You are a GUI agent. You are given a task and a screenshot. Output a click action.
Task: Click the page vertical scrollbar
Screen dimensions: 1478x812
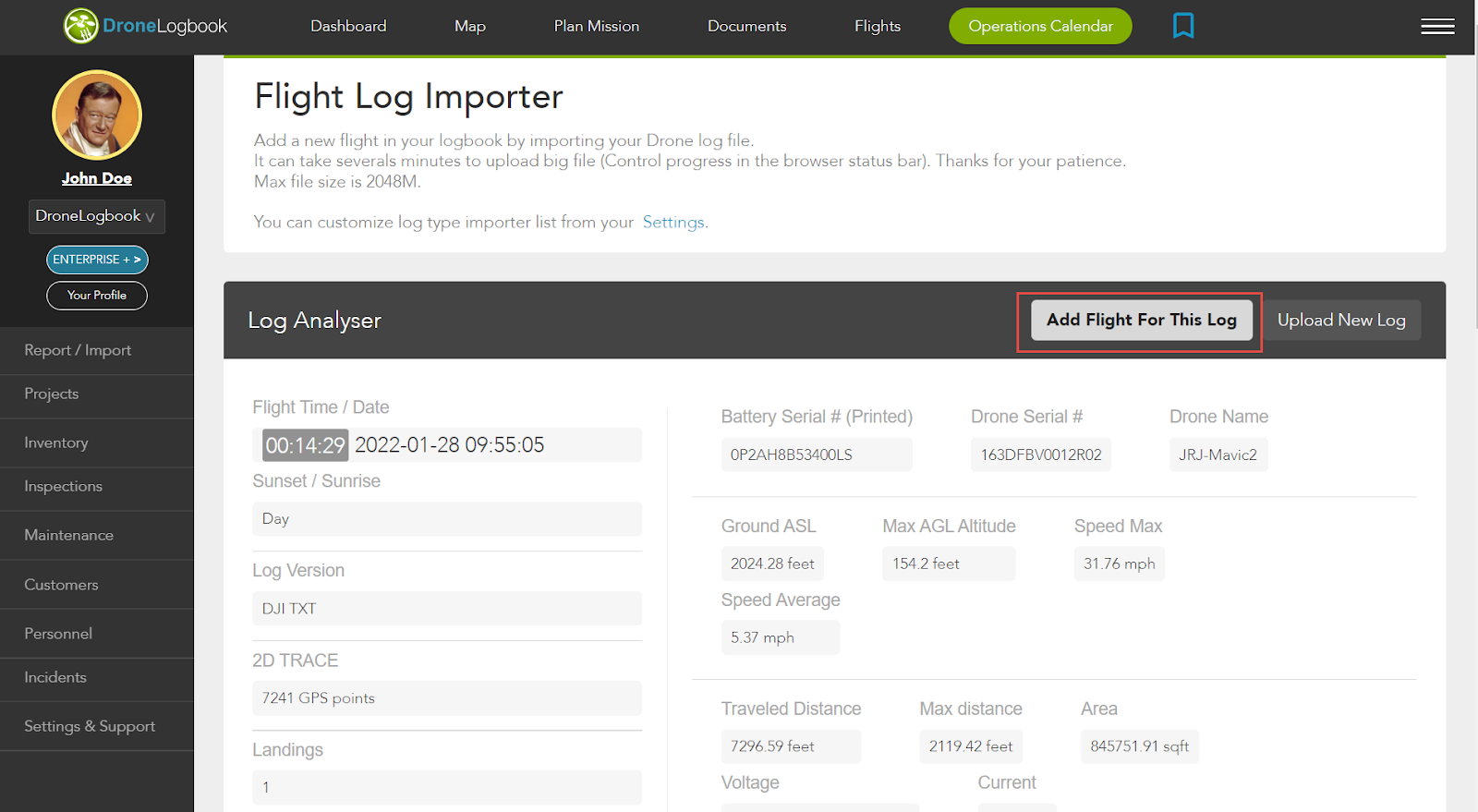1474,176
